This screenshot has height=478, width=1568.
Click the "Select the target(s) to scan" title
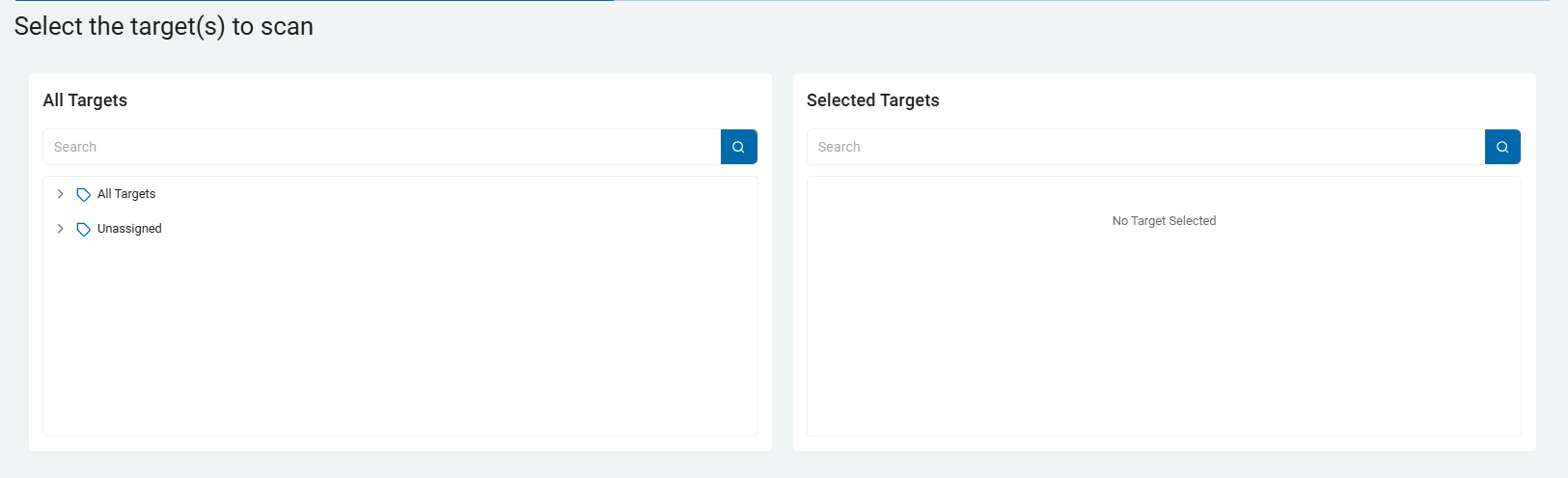tap(164, 26)
